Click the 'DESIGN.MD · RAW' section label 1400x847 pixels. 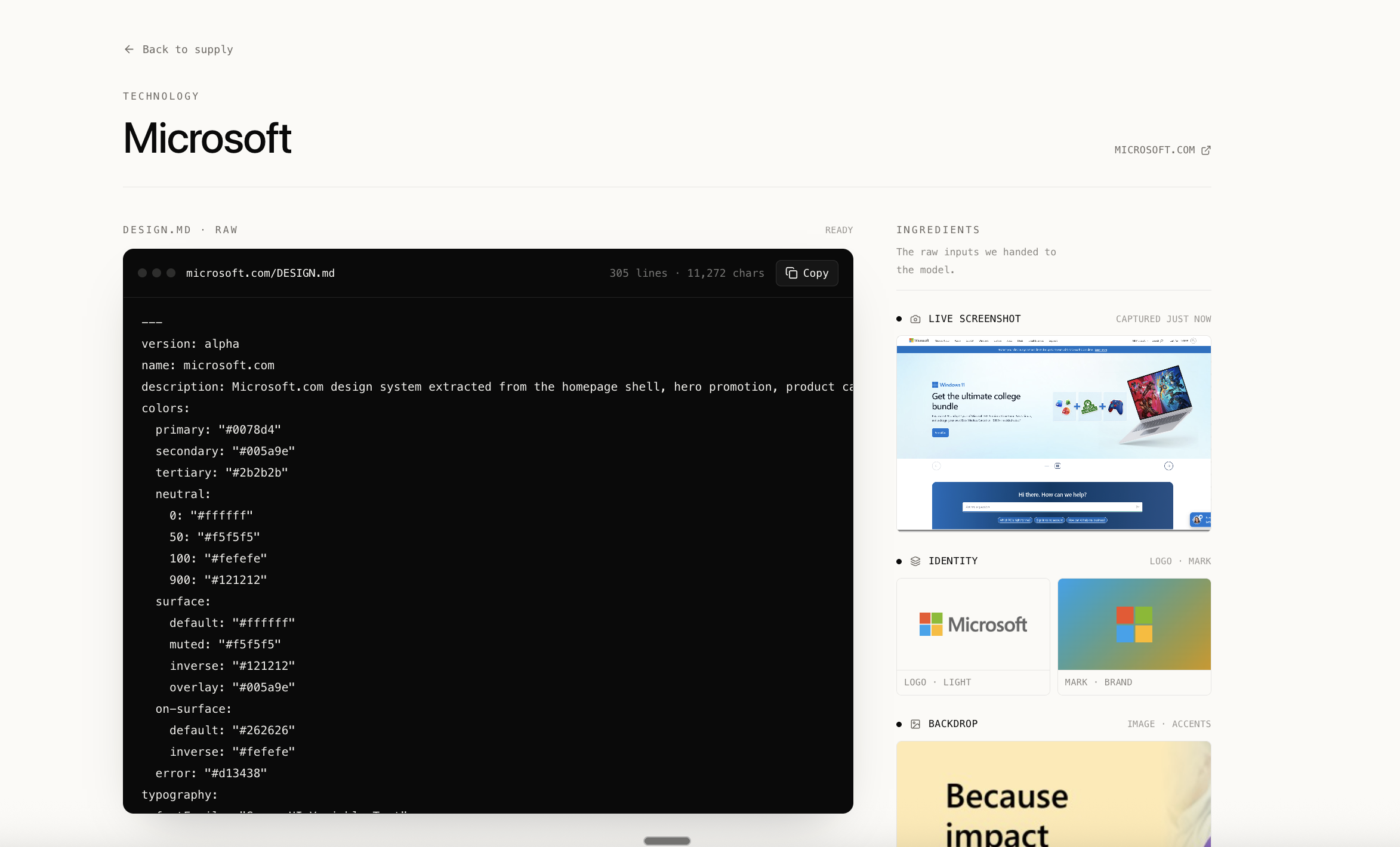point(180,230)
